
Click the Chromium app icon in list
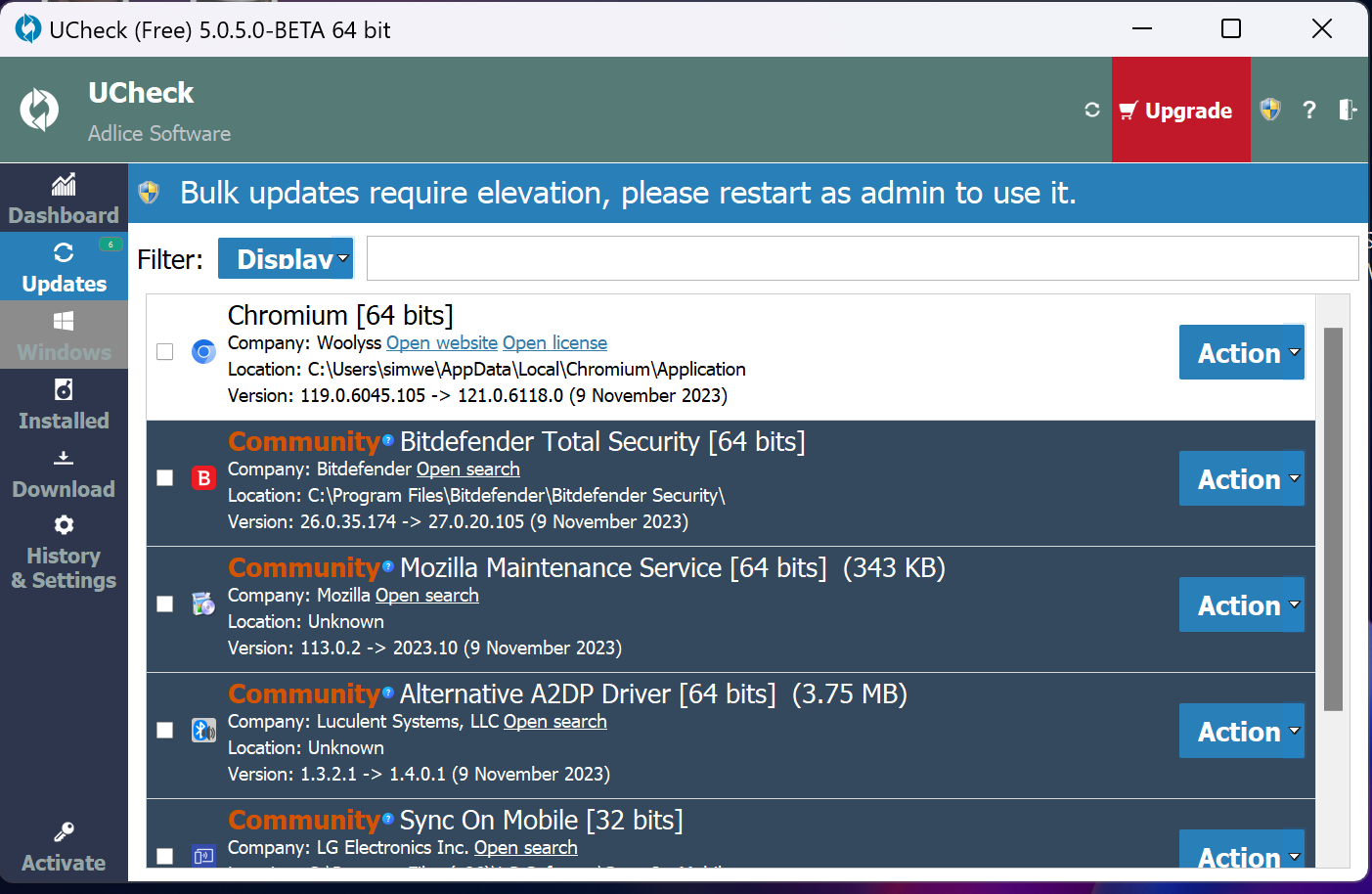pos(203,352)
